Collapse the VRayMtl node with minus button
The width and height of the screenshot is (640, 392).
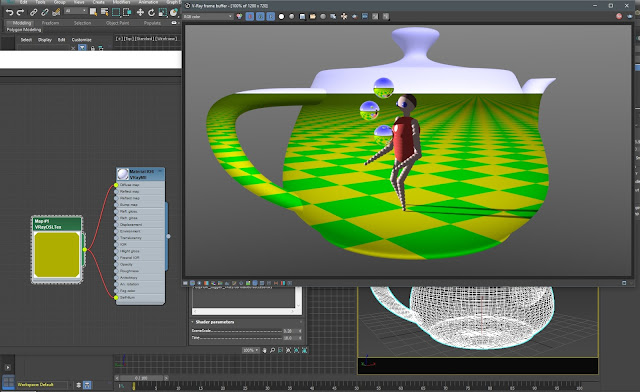(160, 171)
